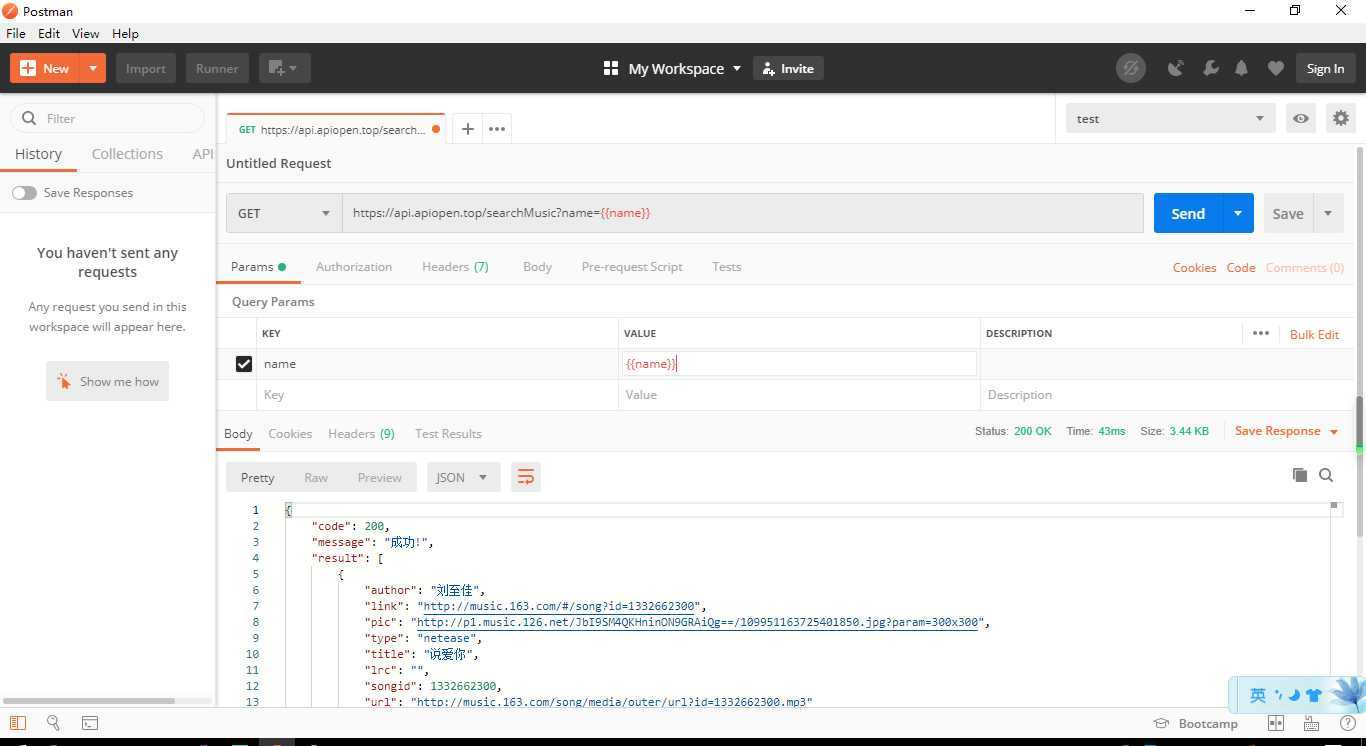Viewport: 1366px width, 746px height.
Task: Open find and replace in status bar
Action: coord(53,723)
